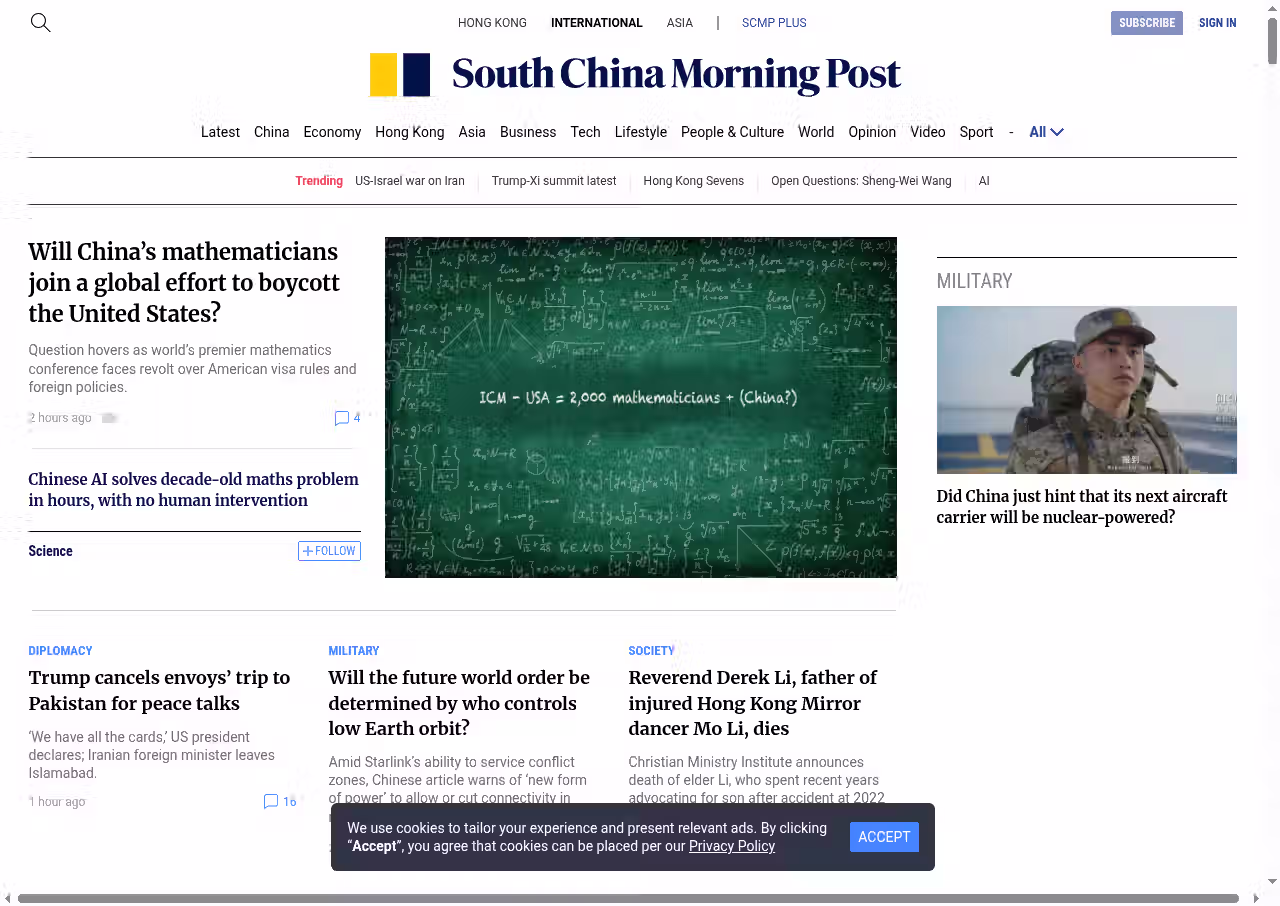Read the Chinese AI solves maths problem headline
The image size is (1280, 906).
[x=193, y=490]
